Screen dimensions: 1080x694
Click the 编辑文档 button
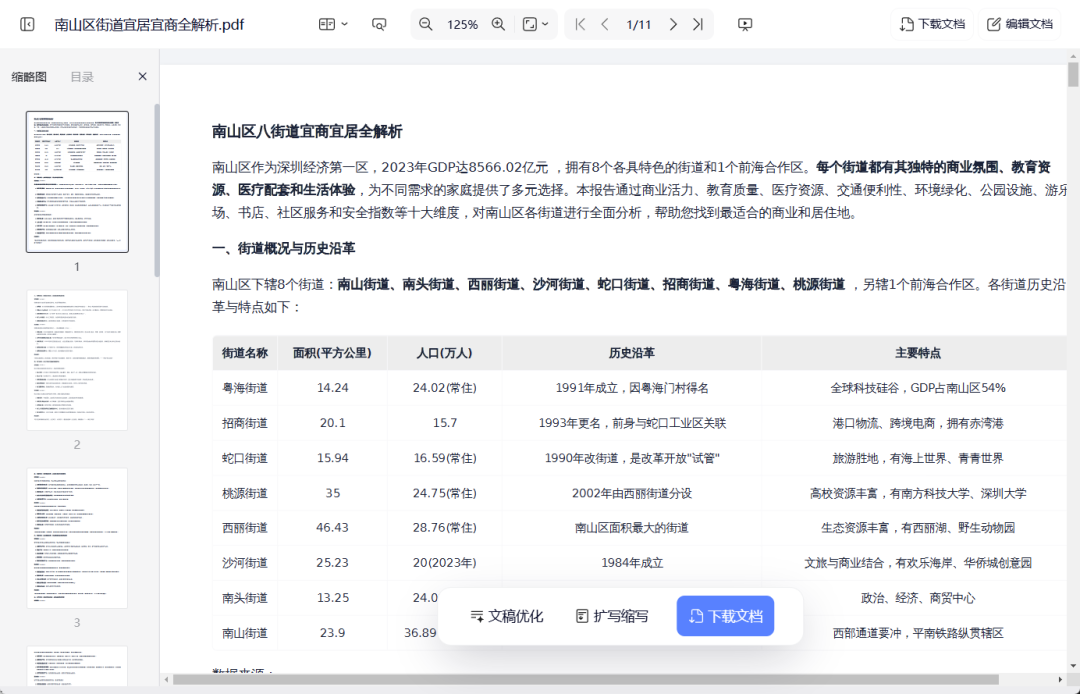tap(1019, 24)
